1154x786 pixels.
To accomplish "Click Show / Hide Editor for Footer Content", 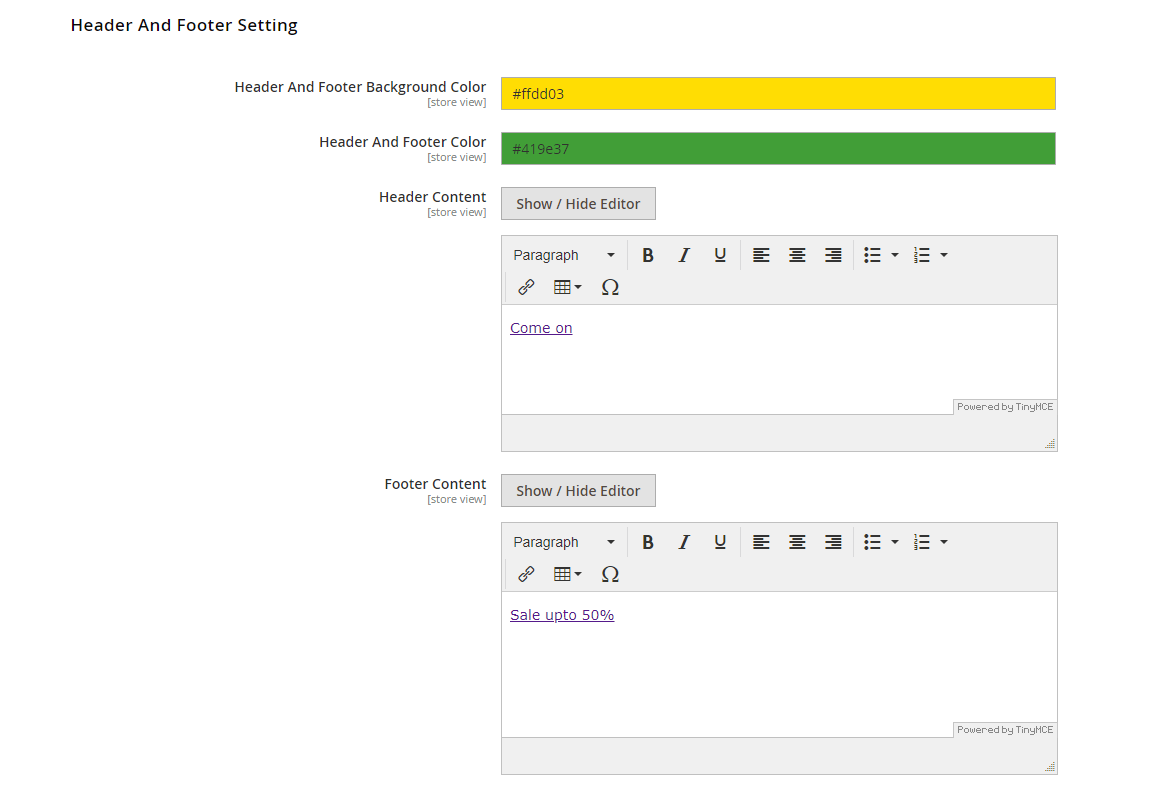I will 578,491.
